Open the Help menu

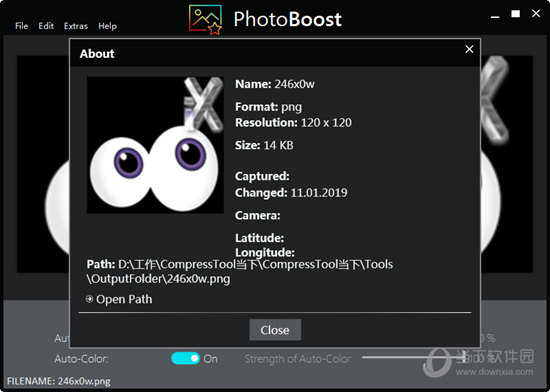point(107,26)
